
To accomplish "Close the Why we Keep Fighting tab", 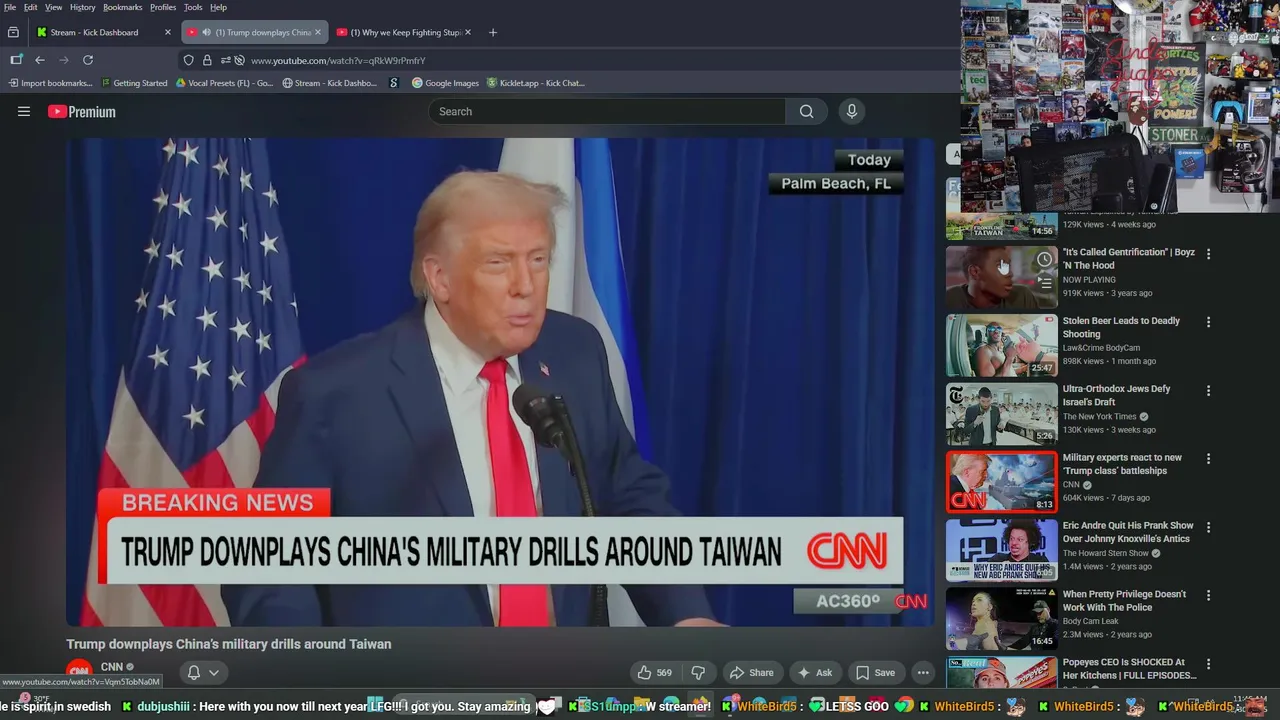I will 468,32.
